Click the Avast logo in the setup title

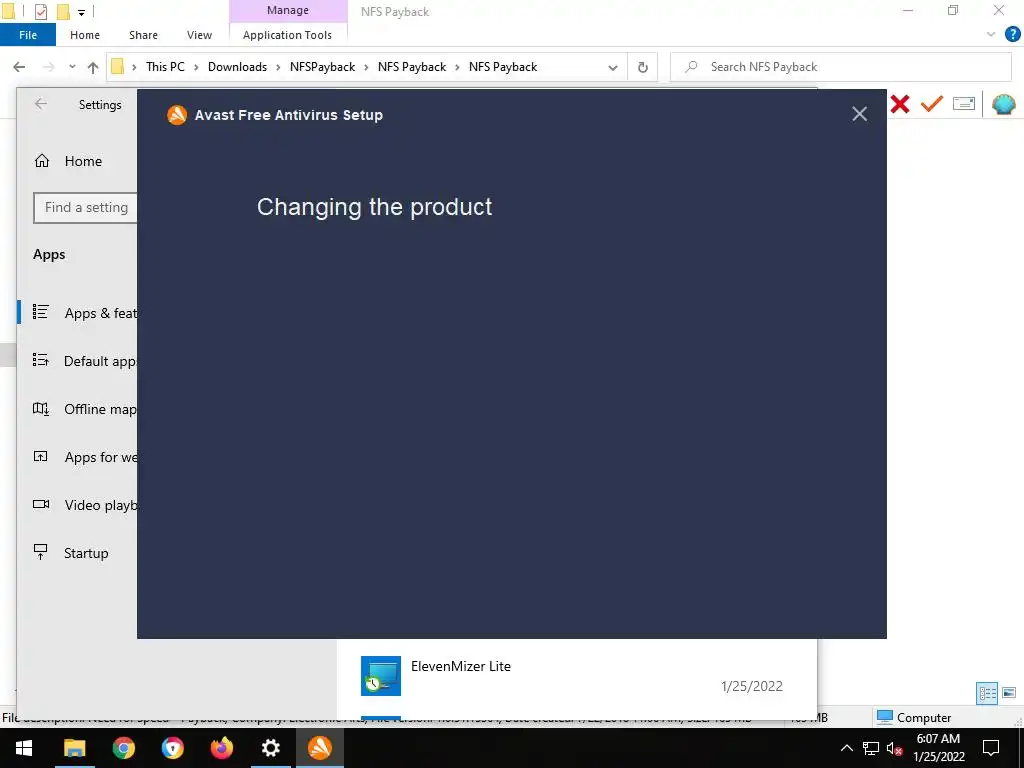pyautogui.click(x=177, y=115)
